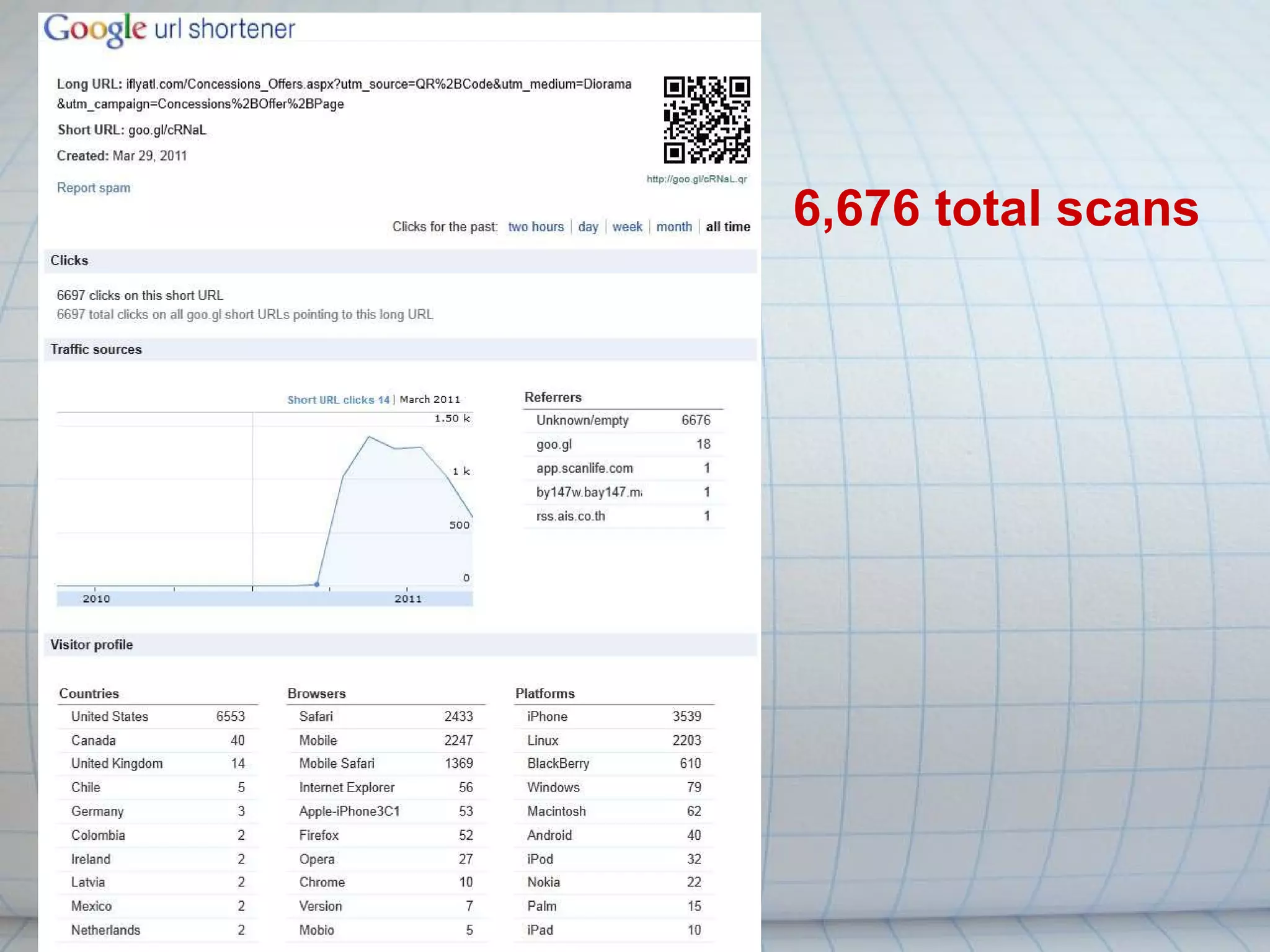Image resolution: width=1270 pixels, height=952 pixels.
Task: Click the QR code image
Action: pos(706,120)
